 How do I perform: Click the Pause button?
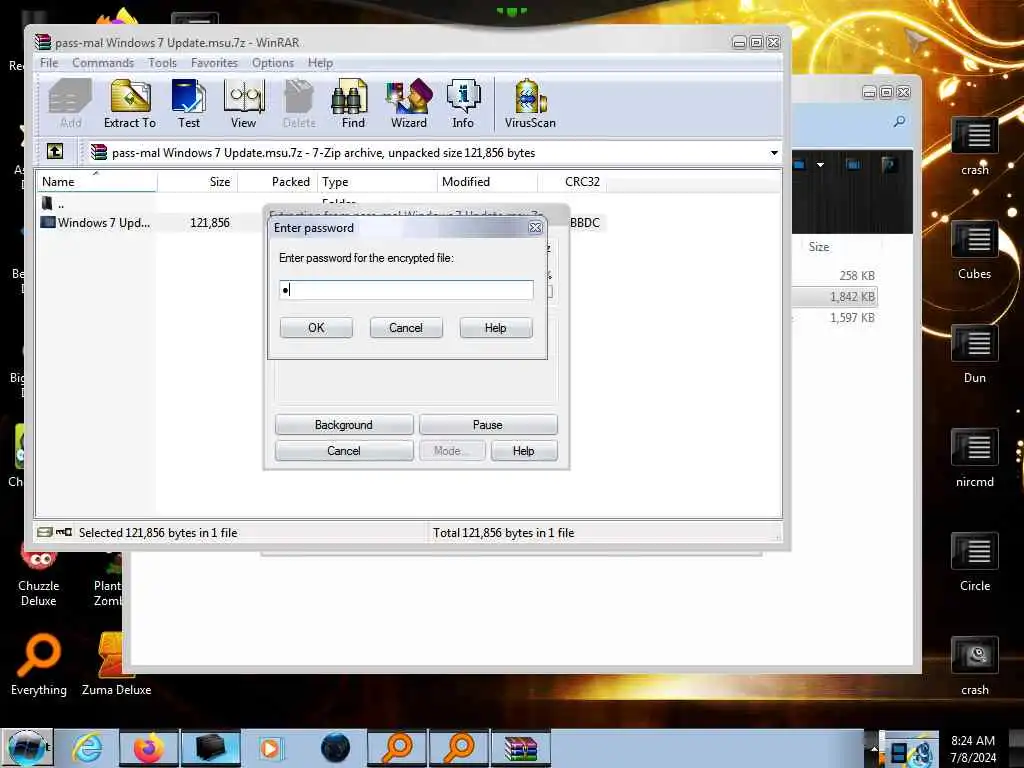coord(488,424)
